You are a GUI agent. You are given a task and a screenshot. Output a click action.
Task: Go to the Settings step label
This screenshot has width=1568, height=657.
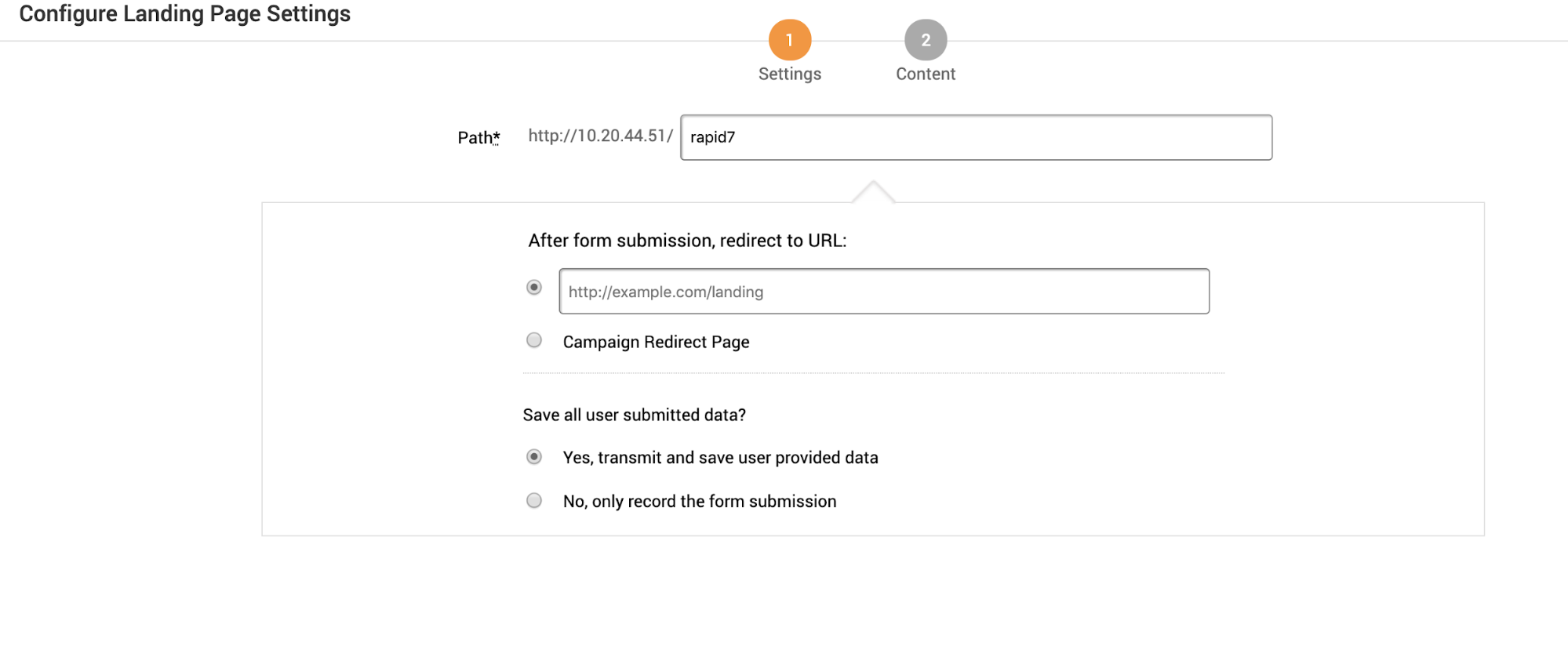[789, 74]
